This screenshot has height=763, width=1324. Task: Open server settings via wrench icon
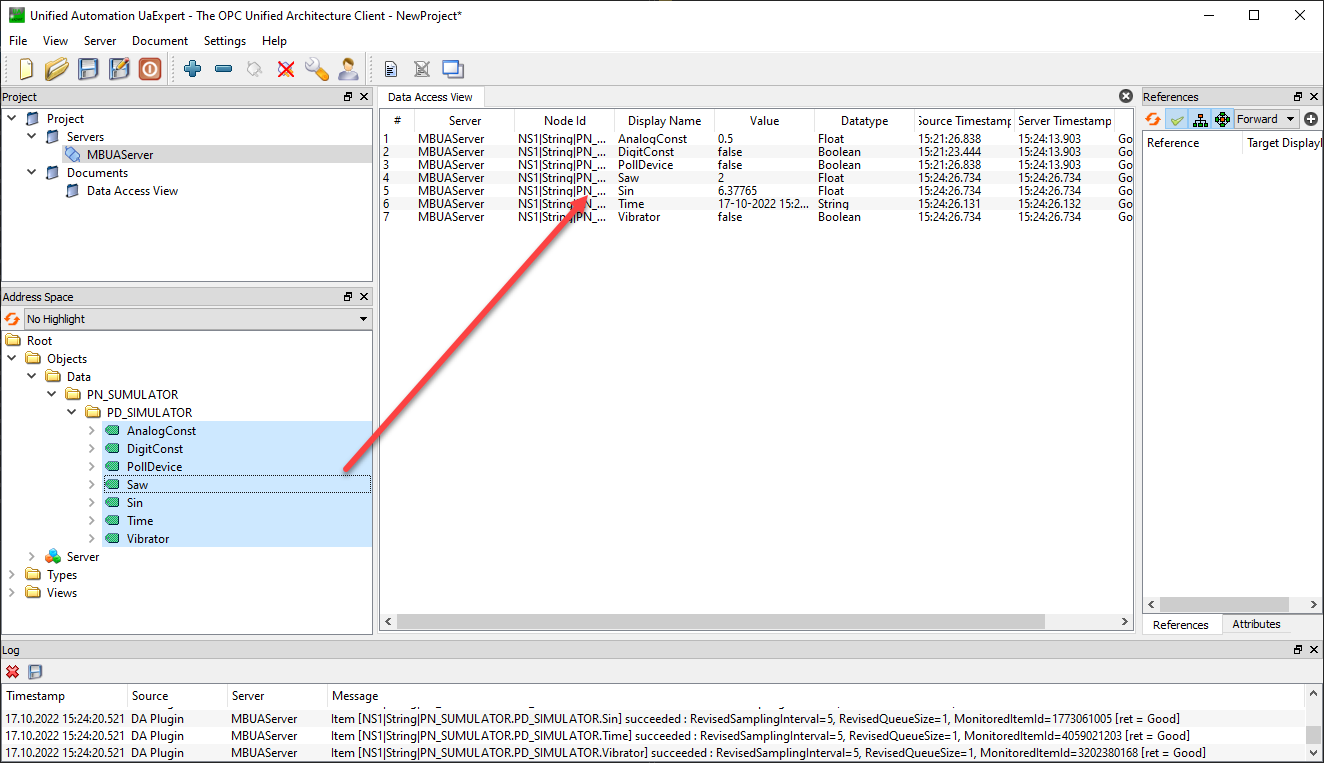click(x=316, y=69)
